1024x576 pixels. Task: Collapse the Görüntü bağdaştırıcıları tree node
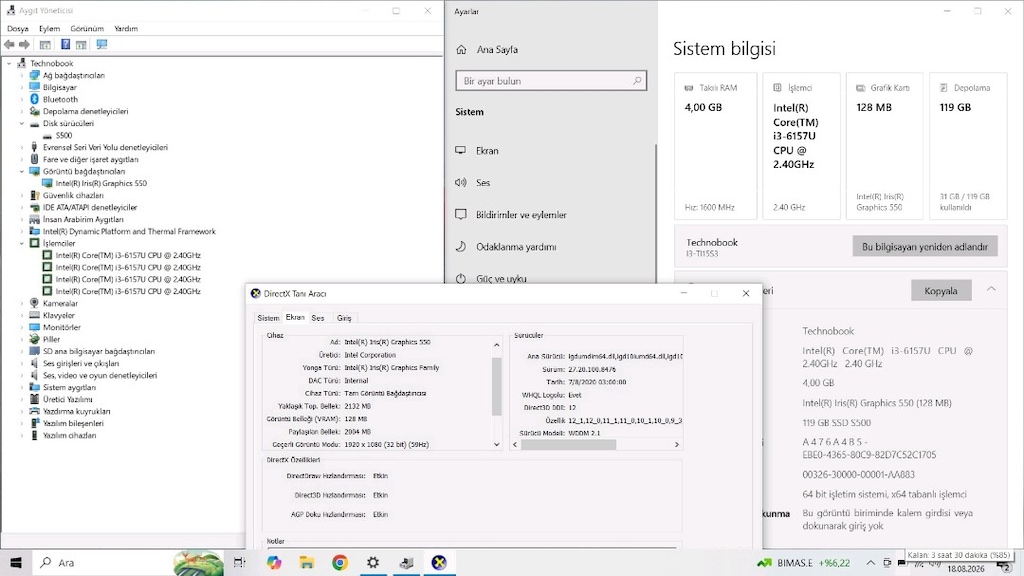22,171
